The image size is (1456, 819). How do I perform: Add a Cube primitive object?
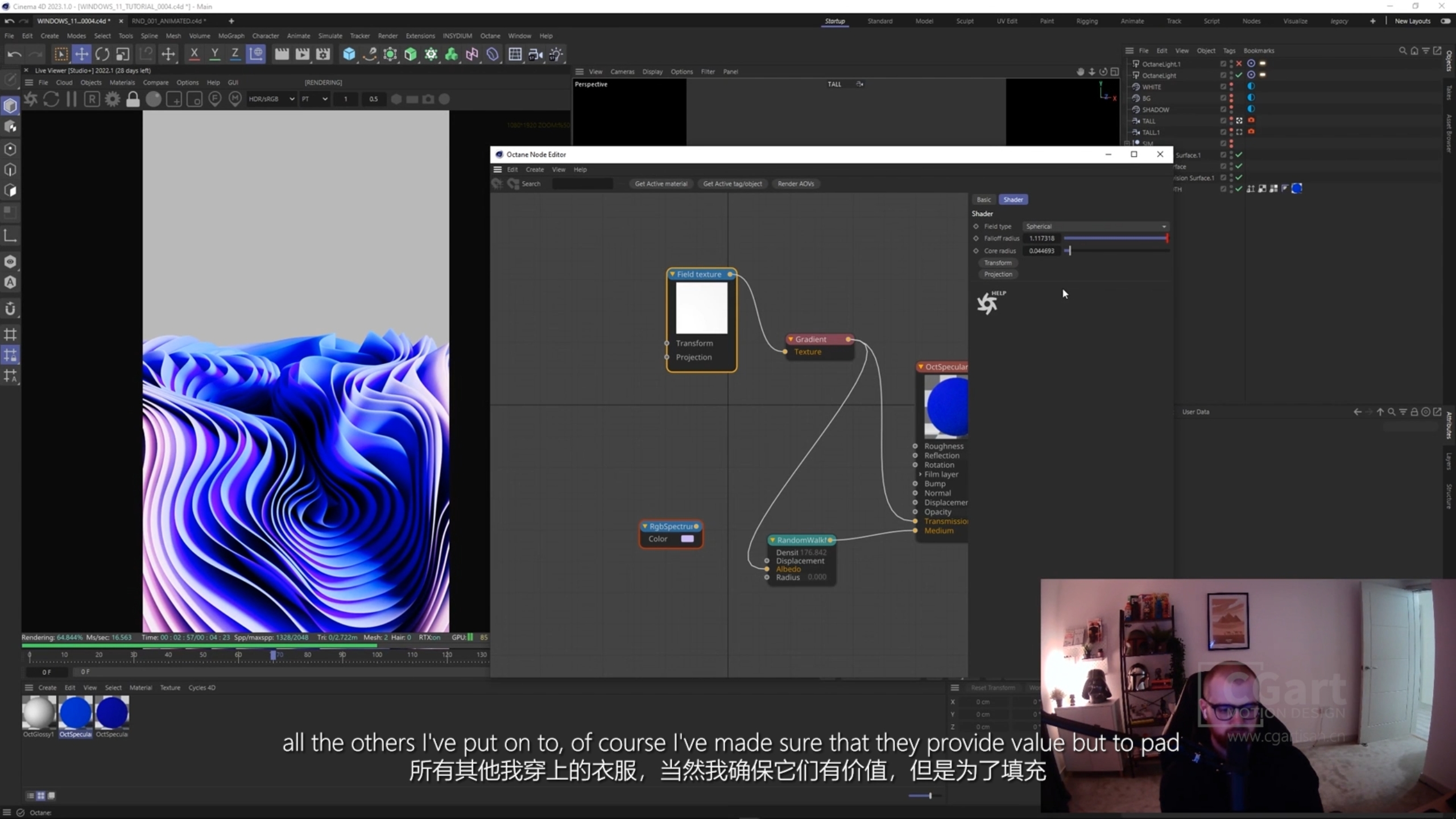pyautogui.click(x=349, y=54)
